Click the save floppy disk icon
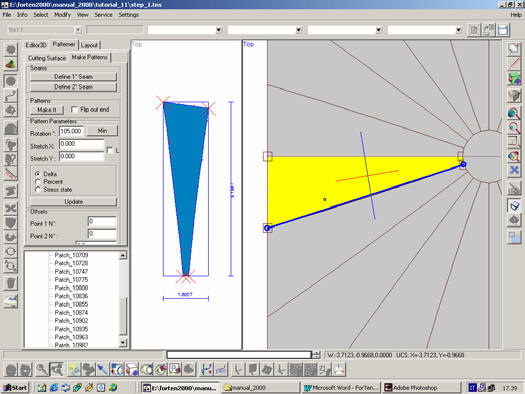Viewport: 525px width, 394px height. [x=503, y=30]
